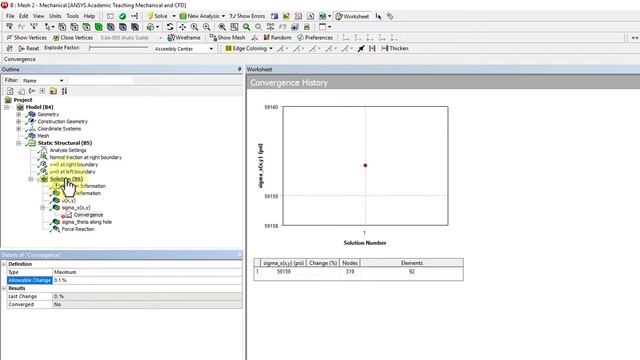Click the green magnifier icon
This screenshot has width=640, height=360.
pos(246,27)
